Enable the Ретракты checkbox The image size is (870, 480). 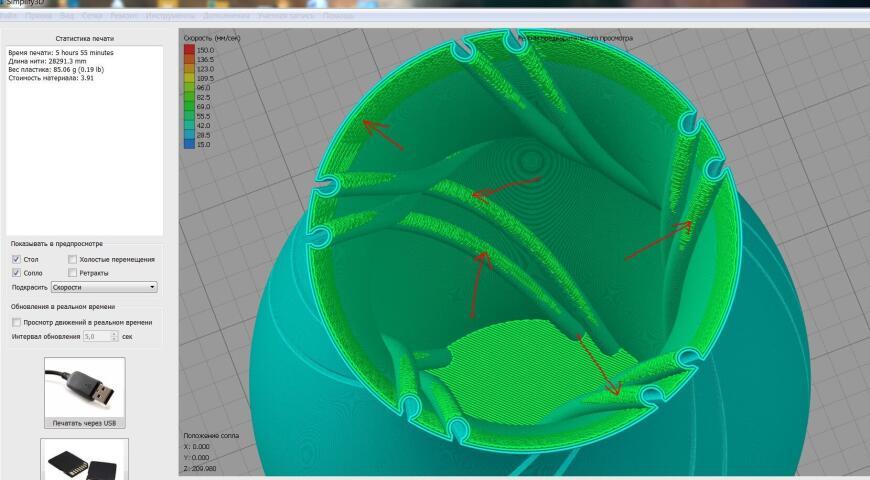(x=73, y=272)
